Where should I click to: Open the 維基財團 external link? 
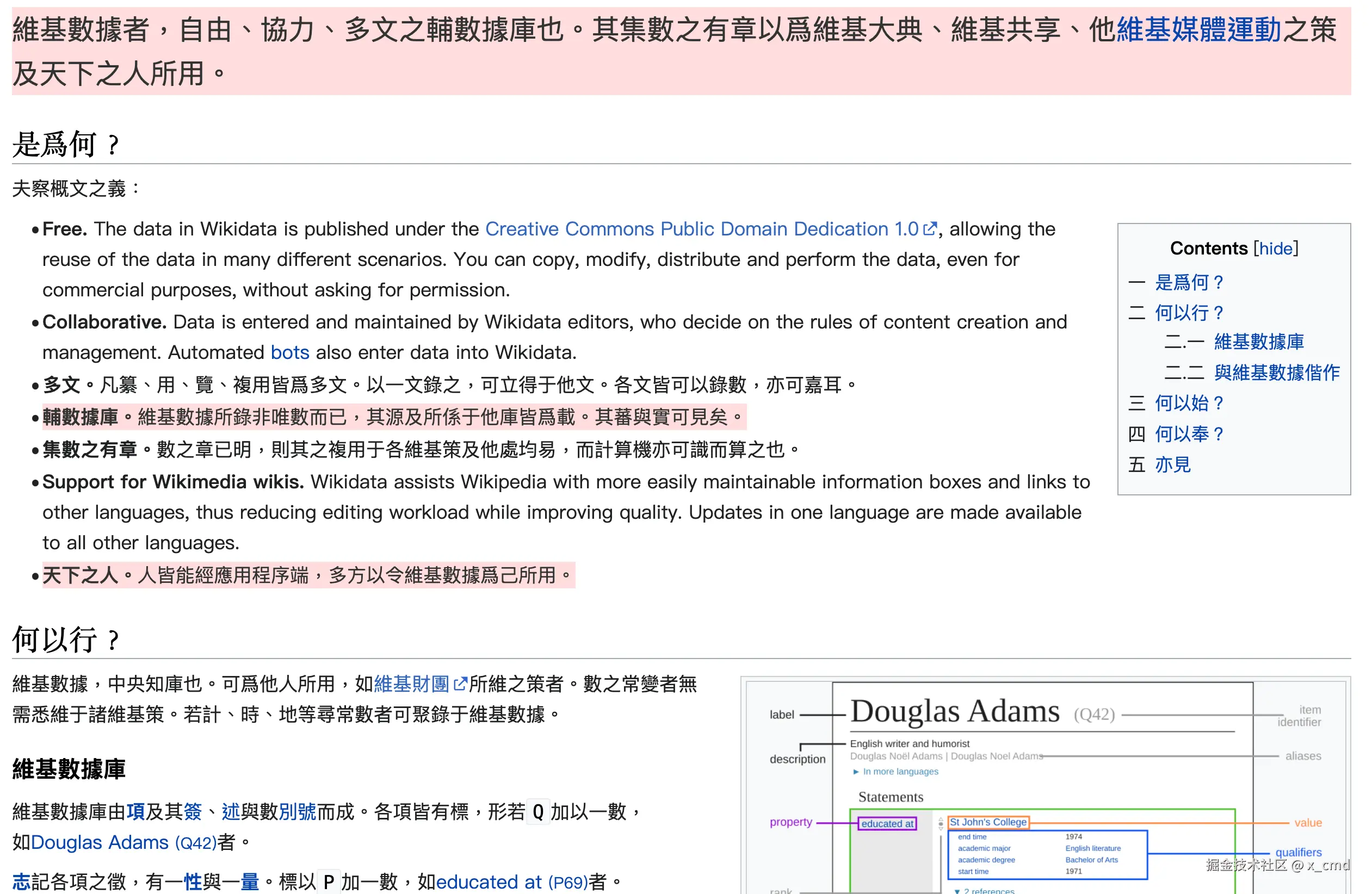coord(411,684)
